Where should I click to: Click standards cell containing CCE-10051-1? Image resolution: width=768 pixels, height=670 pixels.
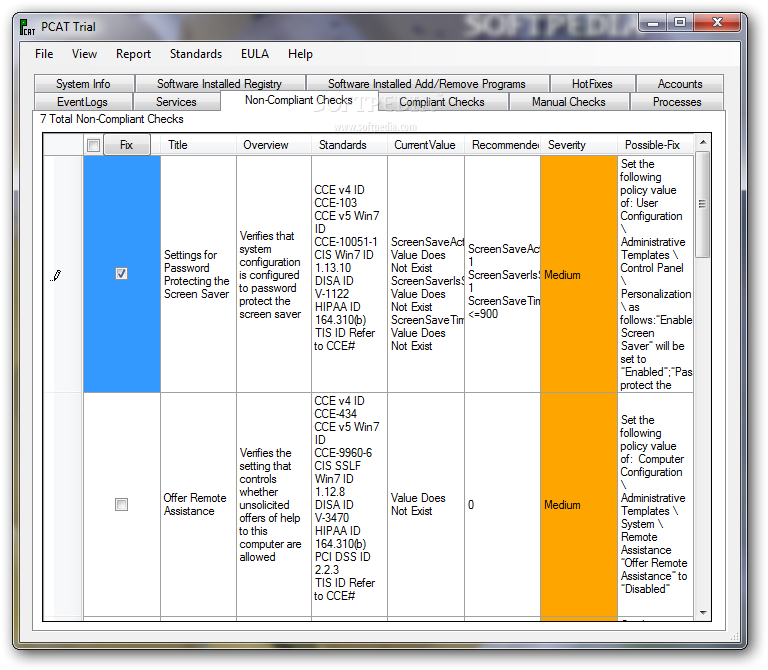click(349, 274)
